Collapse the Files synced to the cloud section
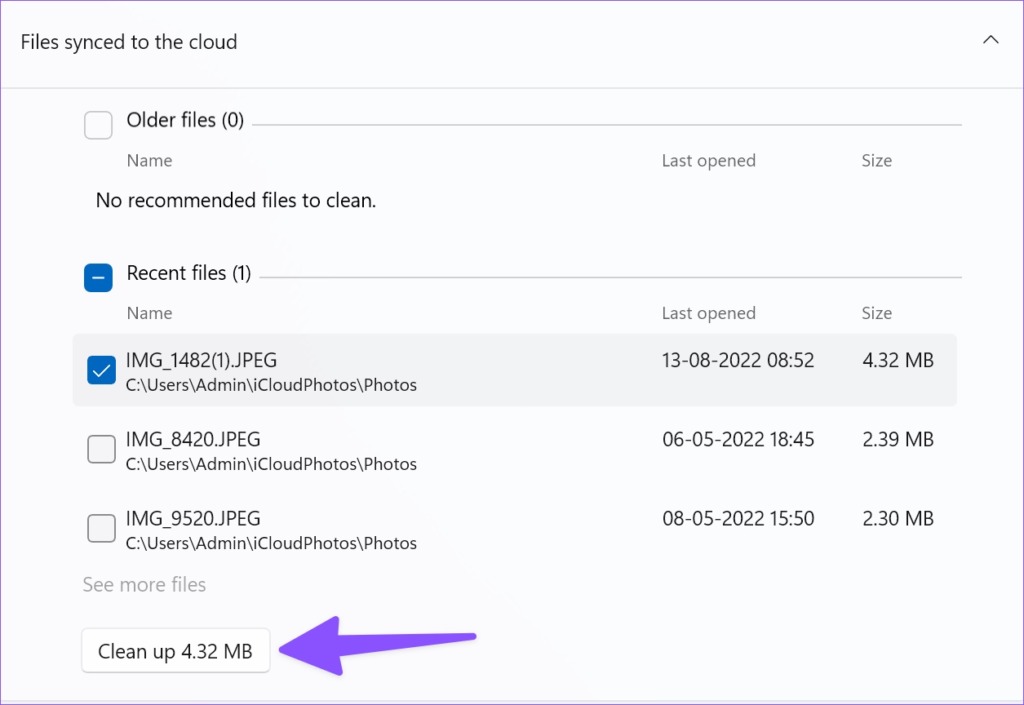 pyautogui.click(x=990, y=40)
